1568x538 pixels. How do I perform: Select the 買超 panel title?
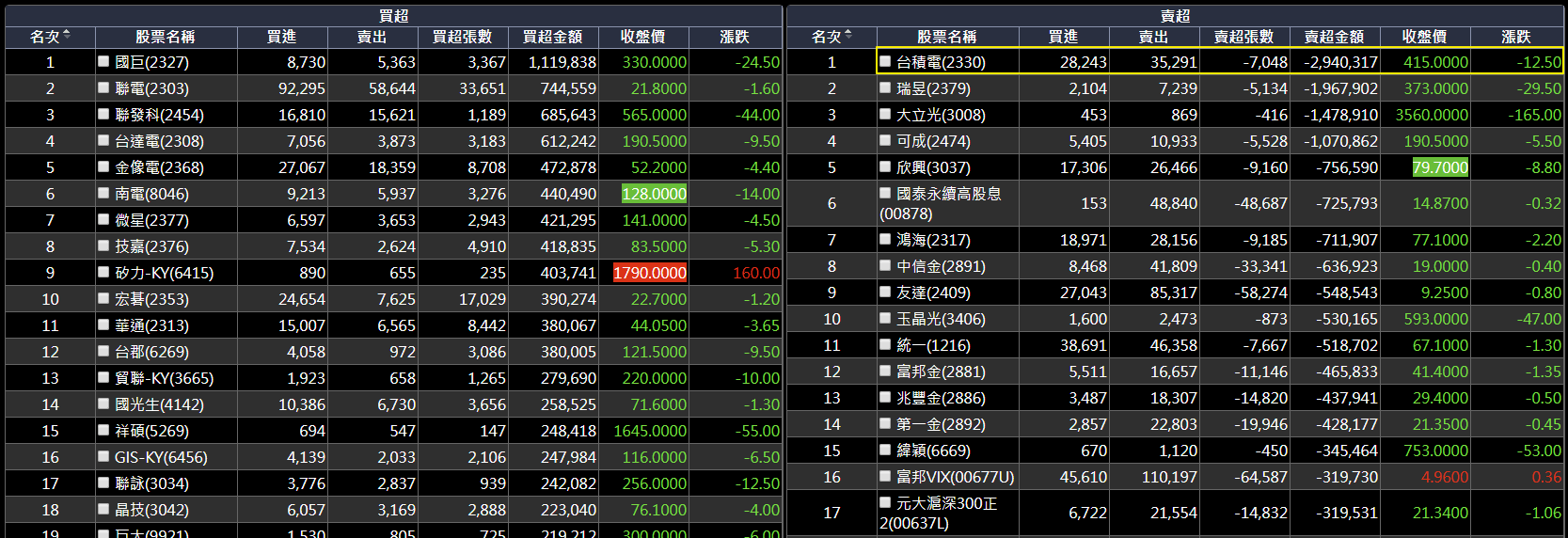click(x=393, y=16)
